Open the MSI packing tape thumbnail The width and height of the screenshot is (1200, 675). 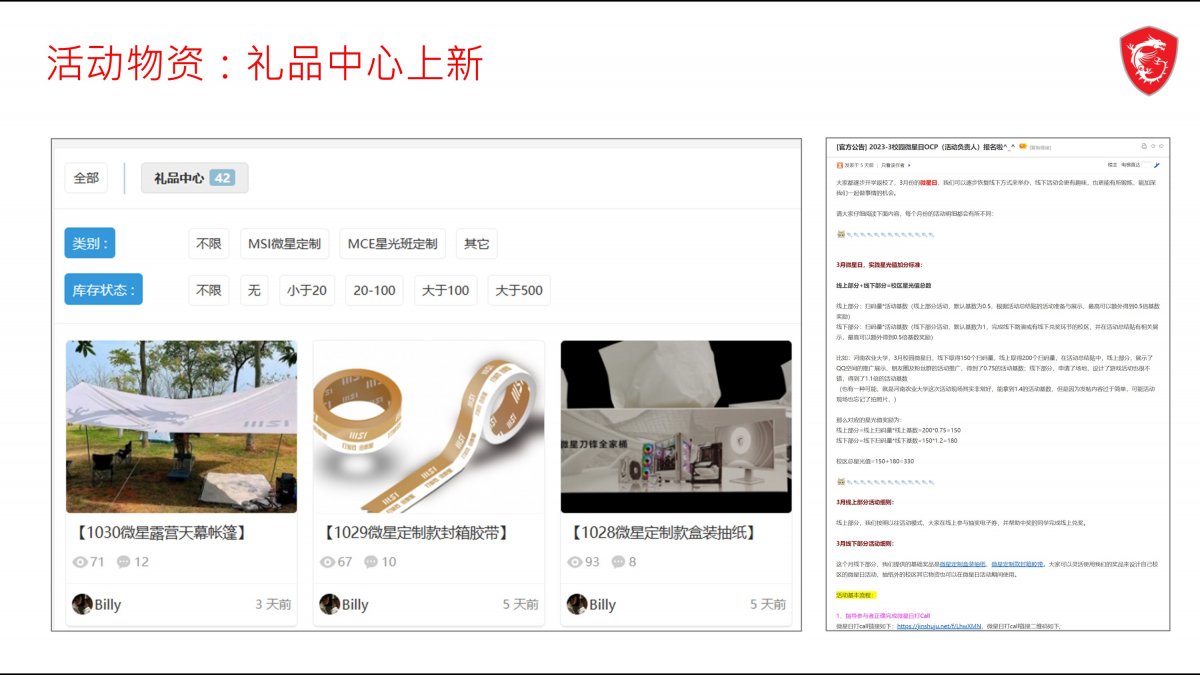point(429,427)
